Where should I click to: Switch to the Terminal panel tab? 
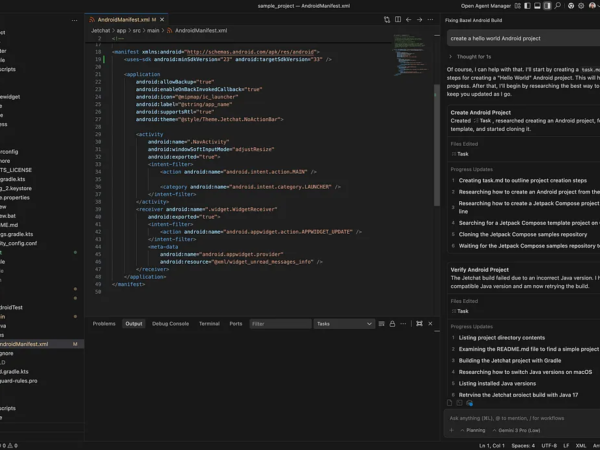(208, 324)
